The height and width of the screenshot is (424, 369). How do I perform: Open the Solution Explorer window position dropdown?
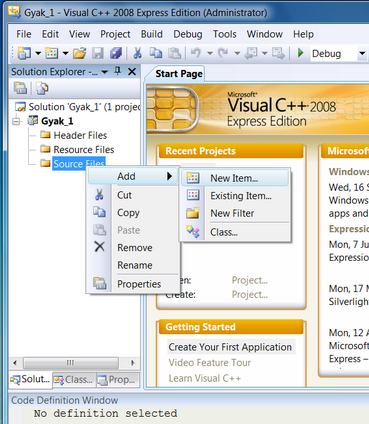click(x=104, y=72)
